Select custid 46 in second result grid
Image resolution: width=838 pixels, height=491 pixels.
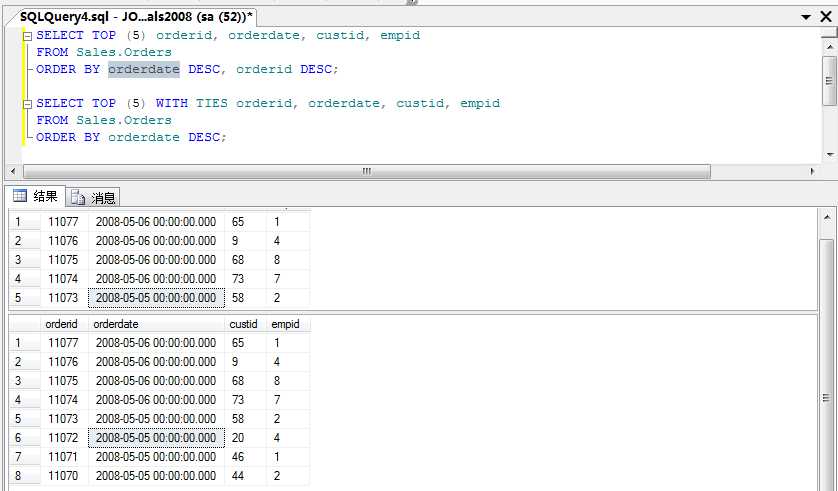[x=245, y=457]
